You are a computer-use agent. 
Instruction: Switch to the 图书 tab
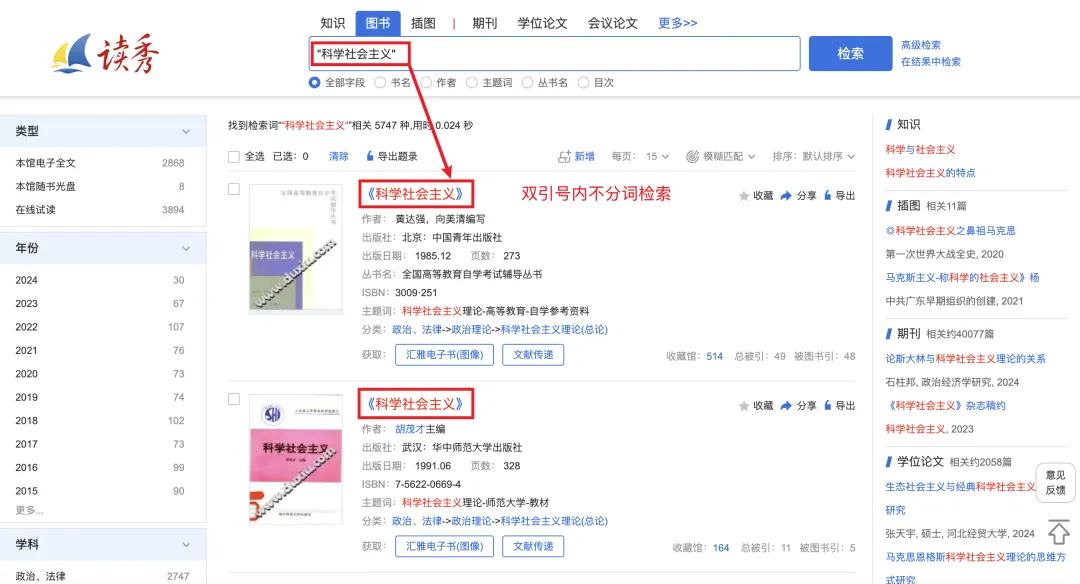(x=377, y=23)
